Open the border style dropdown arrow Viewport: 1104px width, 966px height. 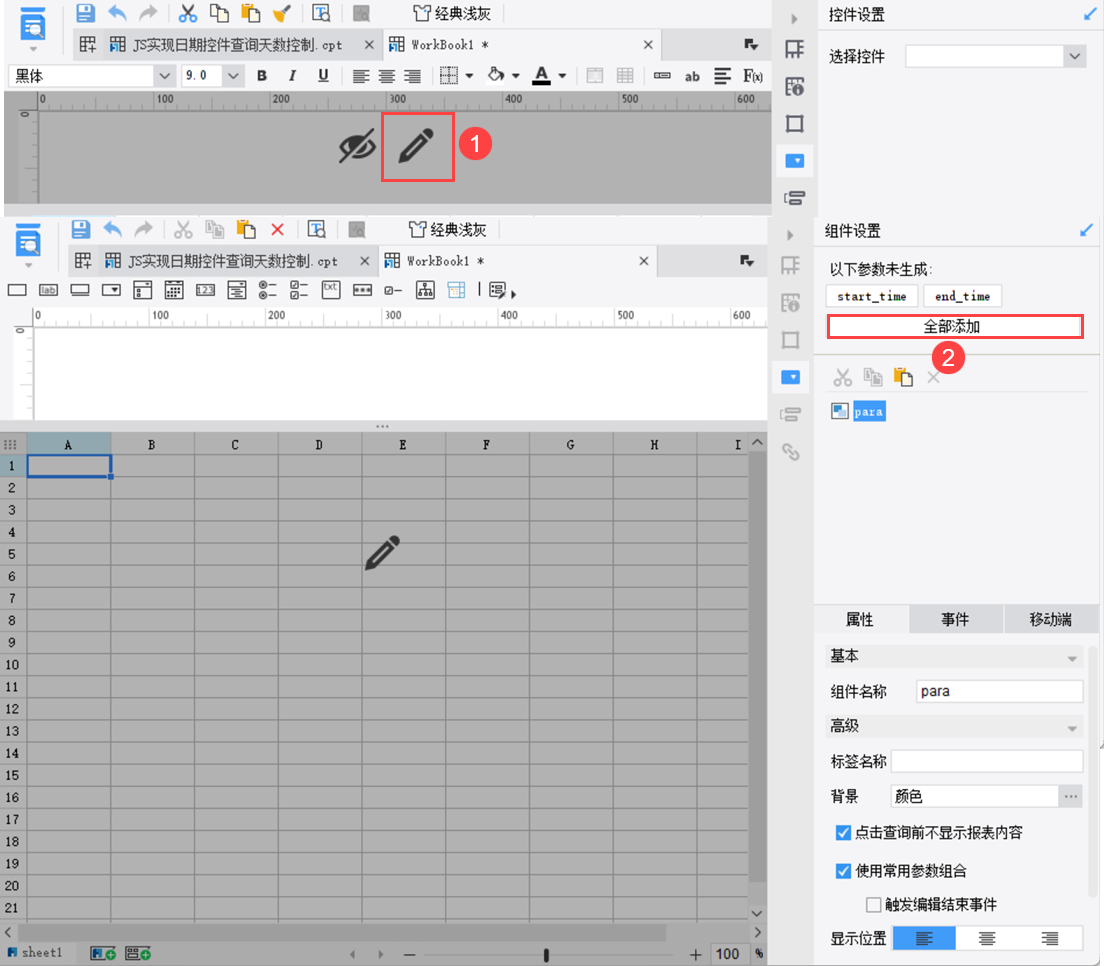tap(470, 76)
